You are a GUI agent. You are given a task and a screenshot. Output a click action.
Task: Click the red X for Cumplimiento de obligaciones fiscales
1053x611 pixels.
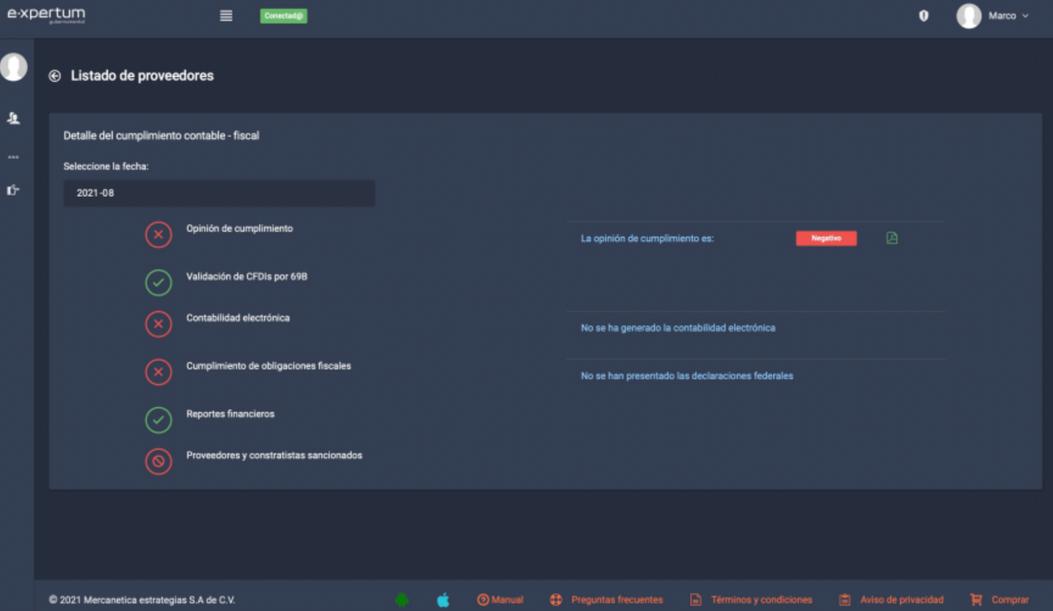[x=158, y=372]
